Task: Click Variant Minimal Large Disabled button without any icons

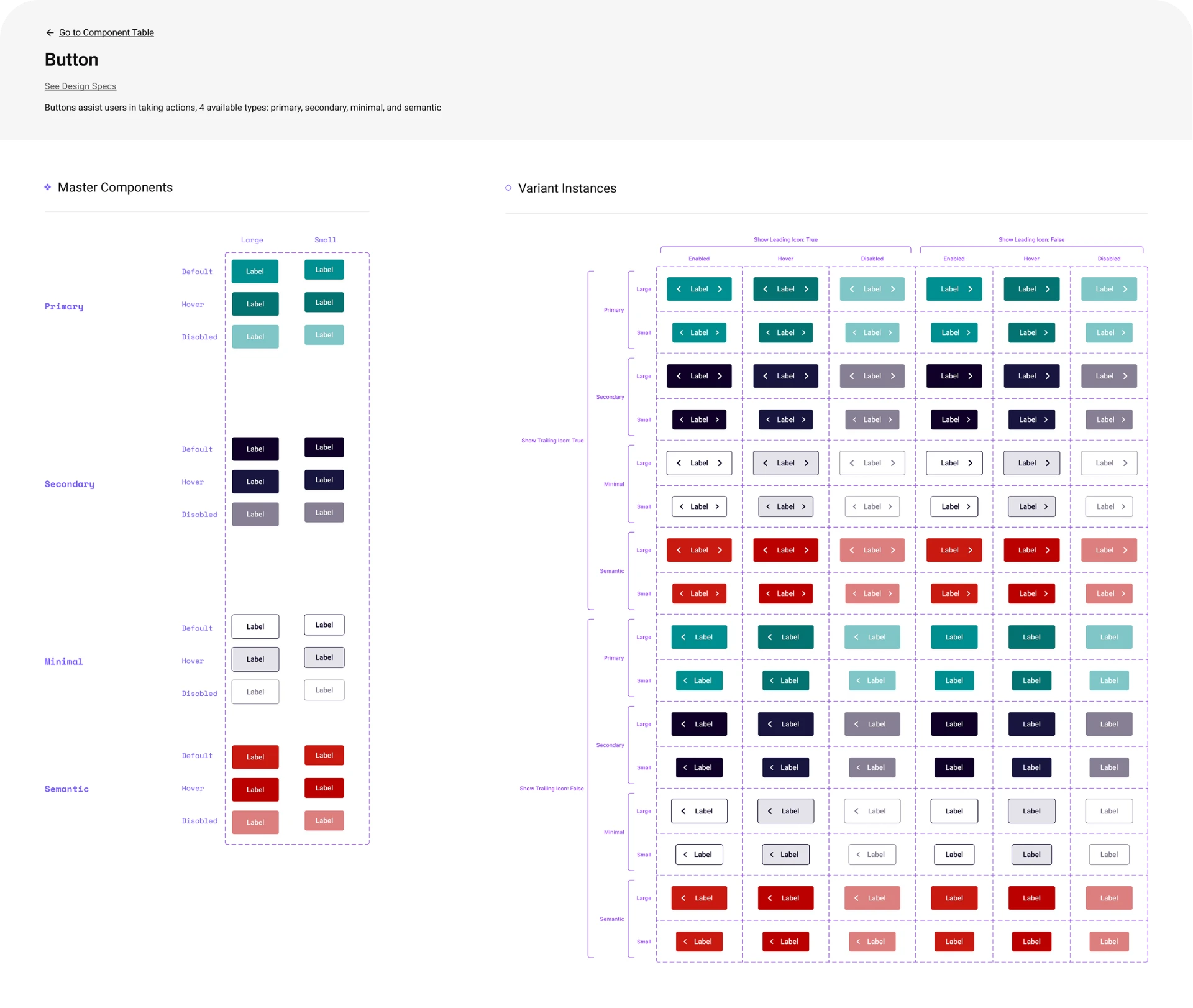Action: click(x=1109, y=811)
